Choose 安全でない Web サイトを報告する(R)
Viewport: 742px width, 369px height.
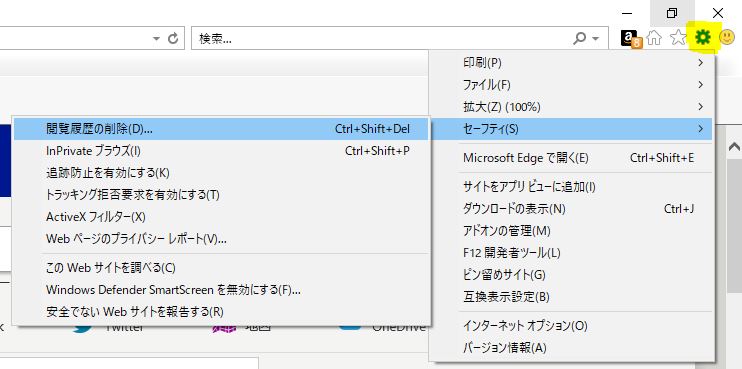[x=221, y=312]
